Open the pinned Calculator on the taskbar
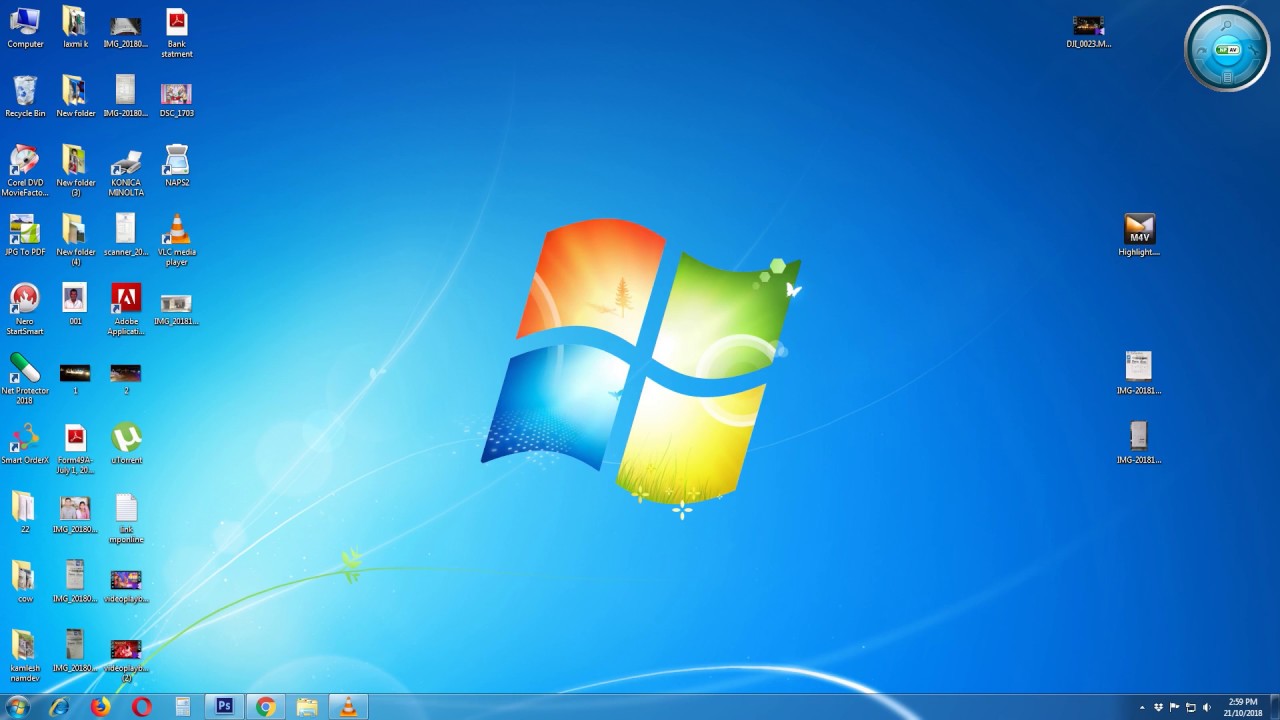The width and height of the screenshot is (1280, 720). (x=182, y=707)
